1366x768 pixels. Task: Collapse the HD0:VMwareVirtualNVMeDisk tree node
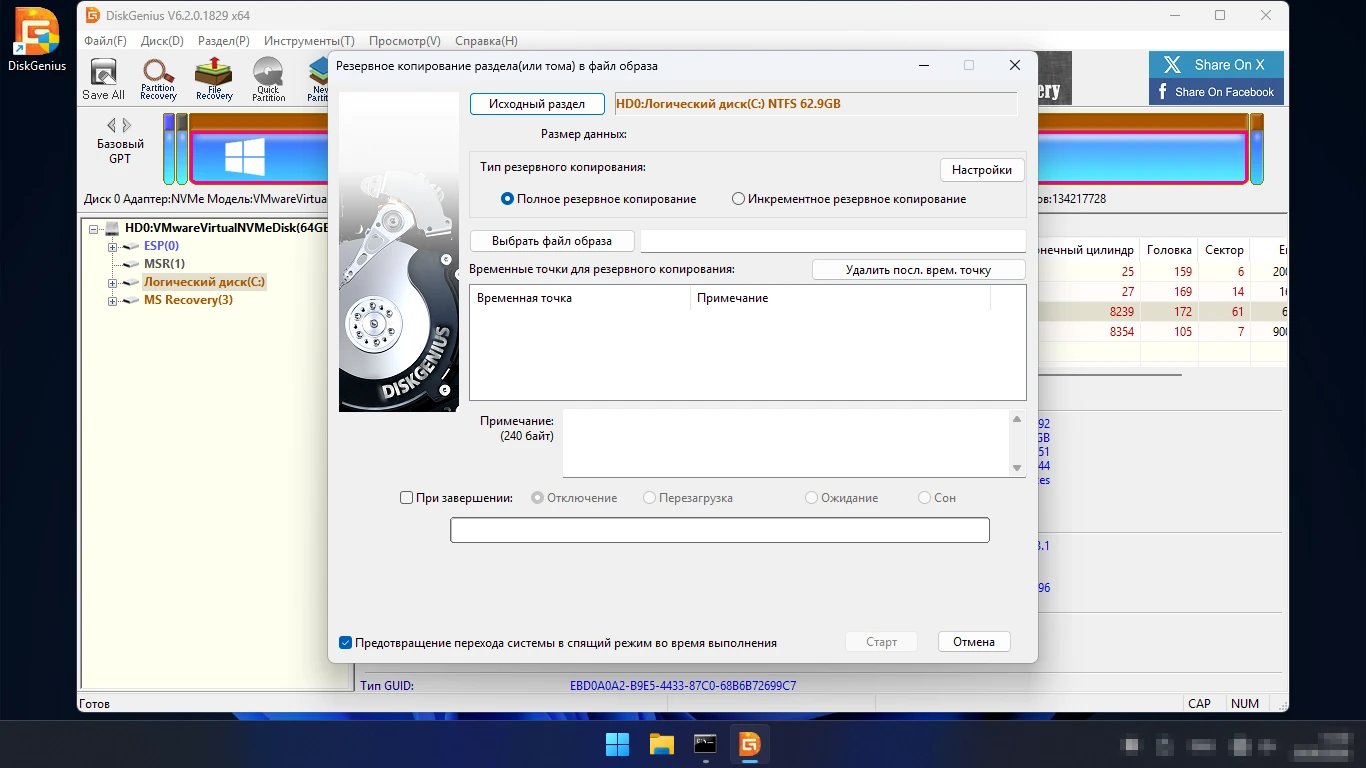pos(95,228)
